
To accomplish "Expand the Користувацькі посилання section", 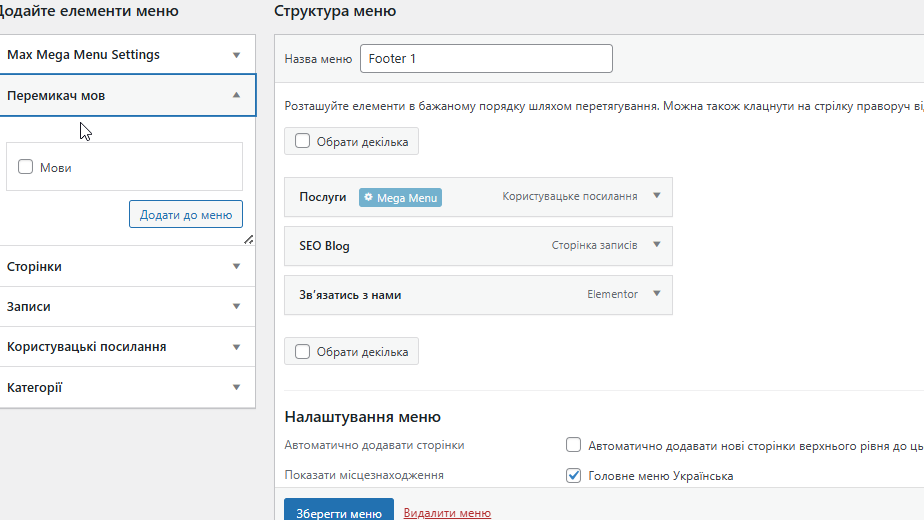I will click(236, 347).
